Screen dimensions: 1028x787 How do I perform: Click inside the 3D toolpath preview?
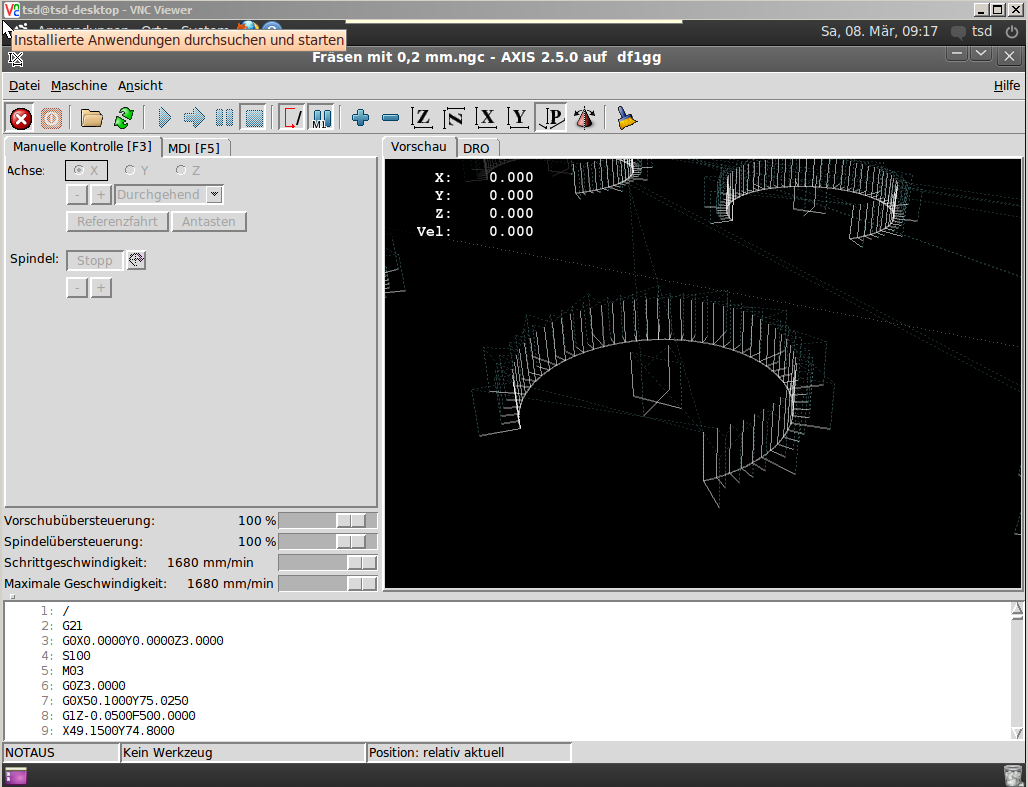pyautogui.click(x=702, y=374)
